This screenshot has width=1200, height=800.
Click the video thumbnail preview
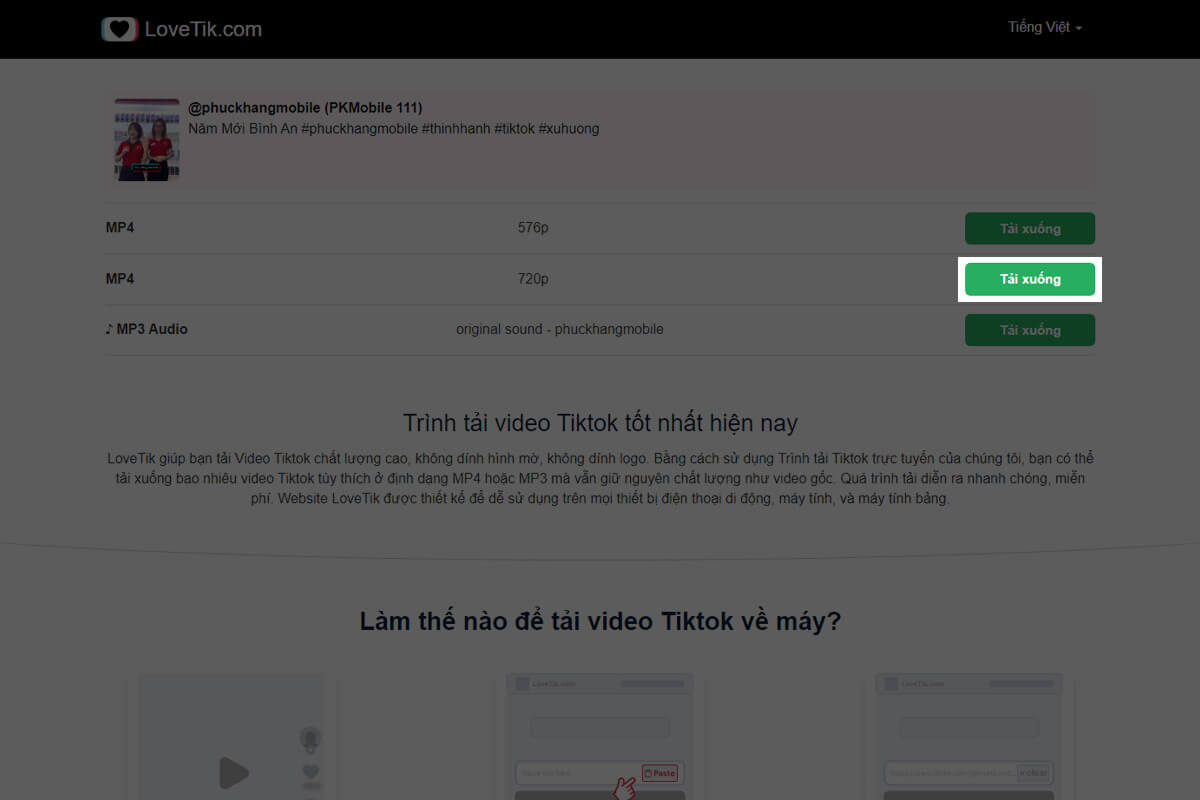(146, 140)
